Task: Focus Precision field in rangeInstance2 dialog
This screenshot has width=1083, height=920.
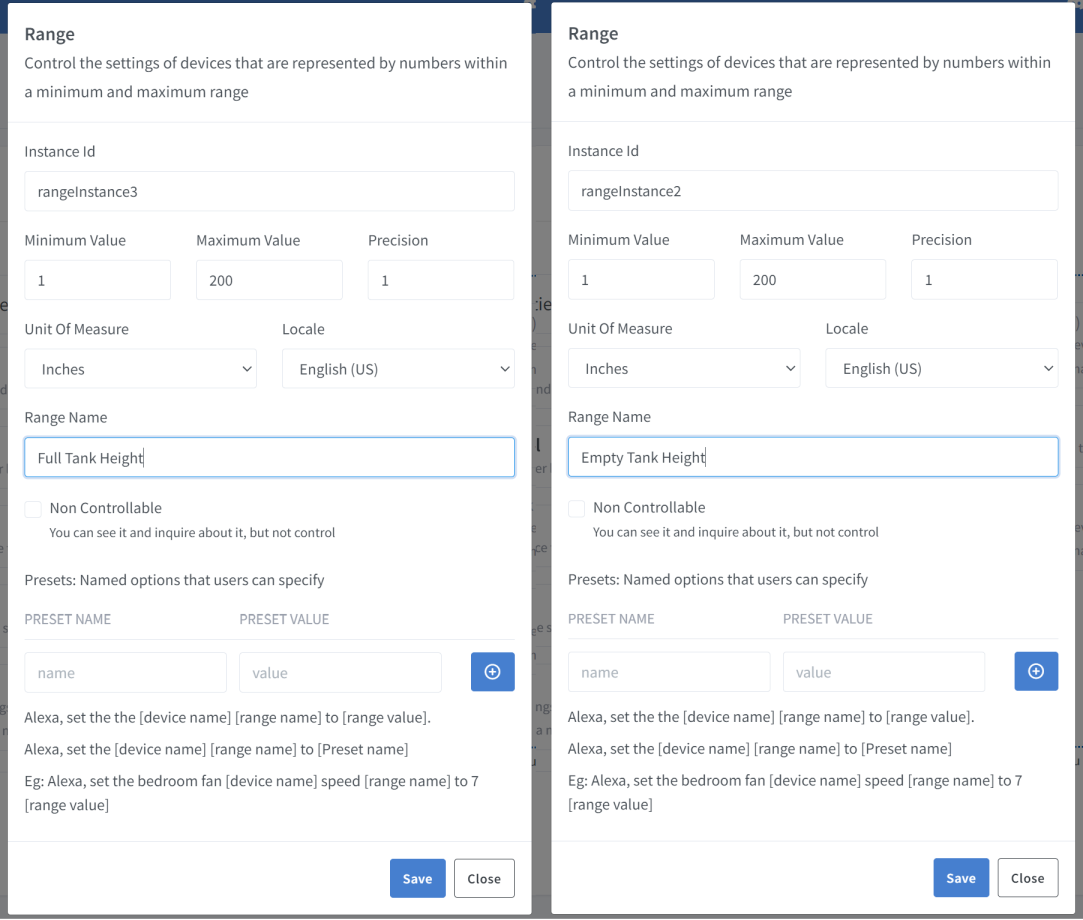Action: [984, 279]
